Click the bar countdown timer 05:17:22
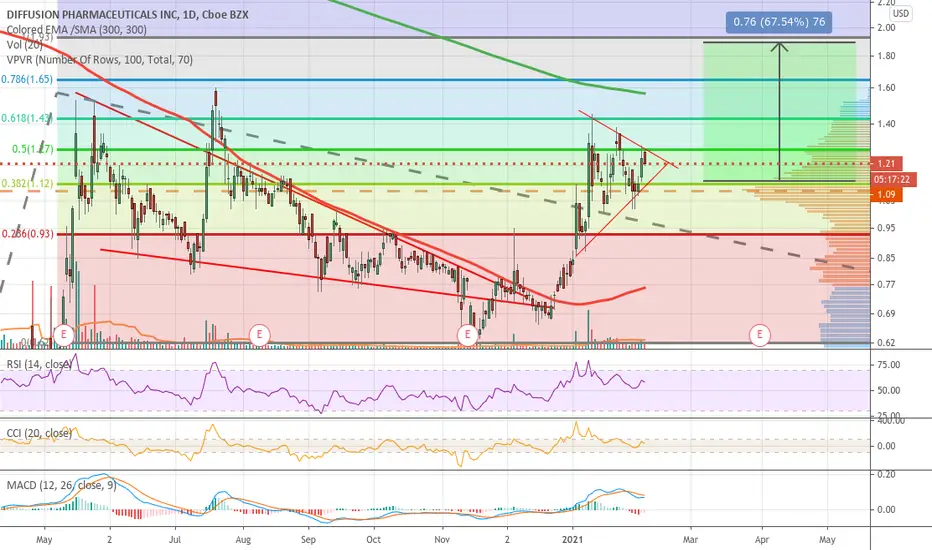 point(892,179)
